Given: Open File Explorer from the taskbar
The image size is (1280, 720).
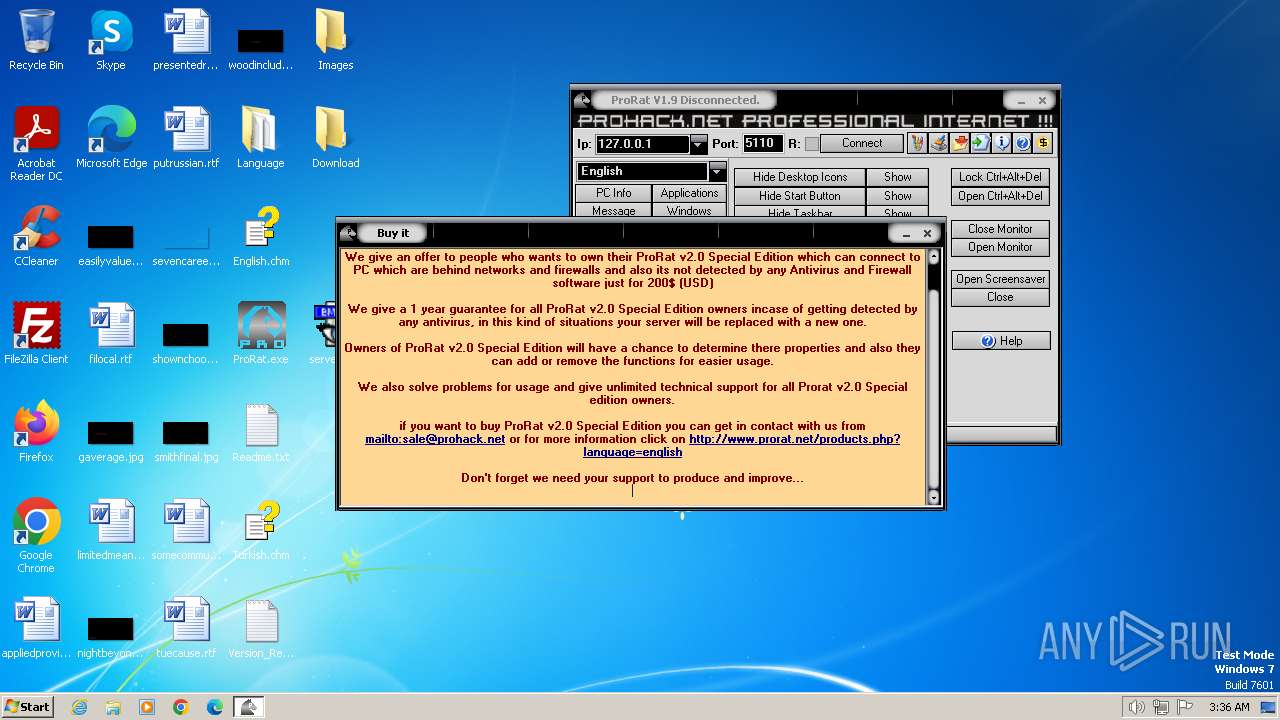Looking at the screenshot, I should [113, 707].
